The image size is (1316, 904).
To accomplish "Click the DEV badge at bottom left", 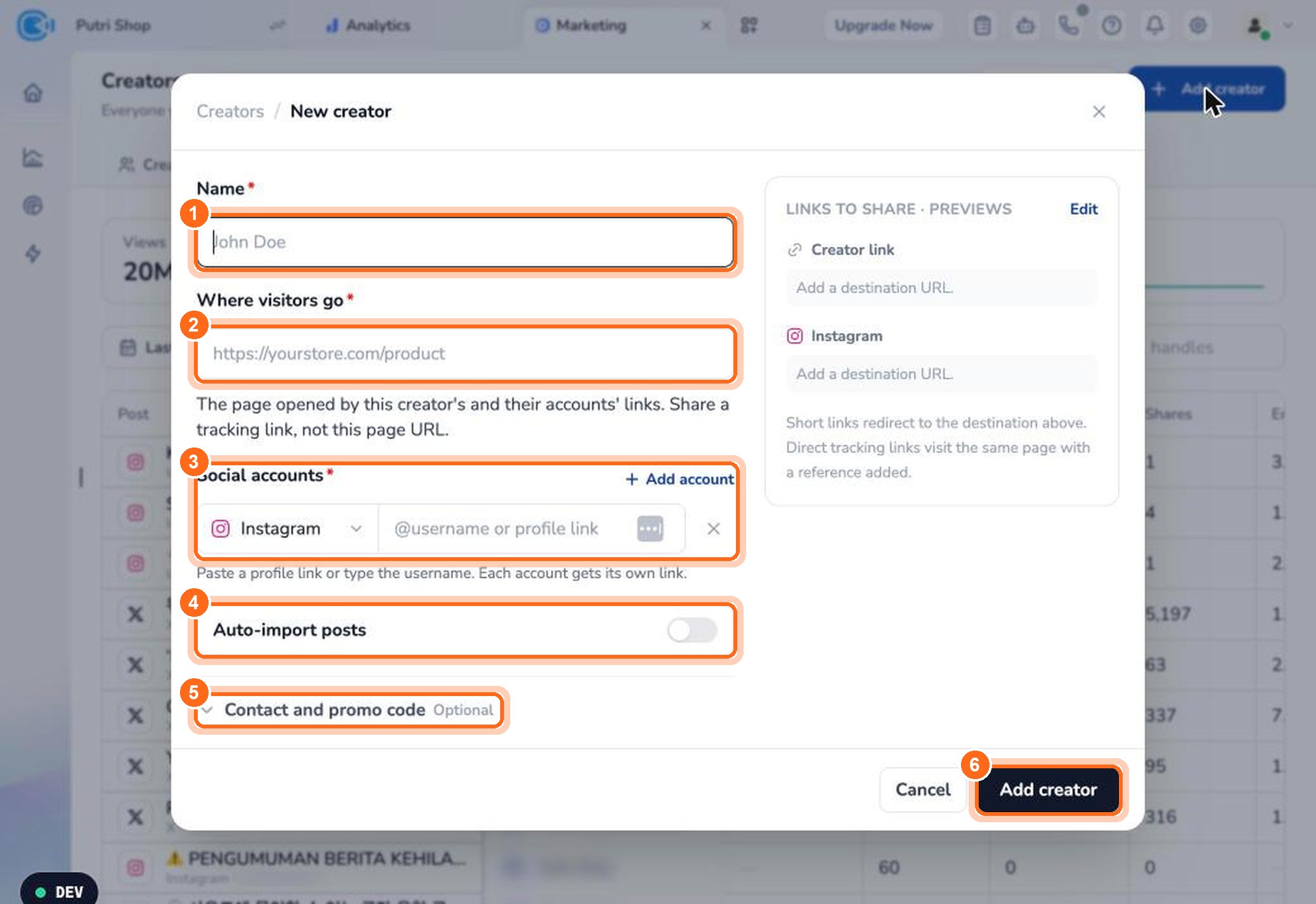I will [59, 891].
